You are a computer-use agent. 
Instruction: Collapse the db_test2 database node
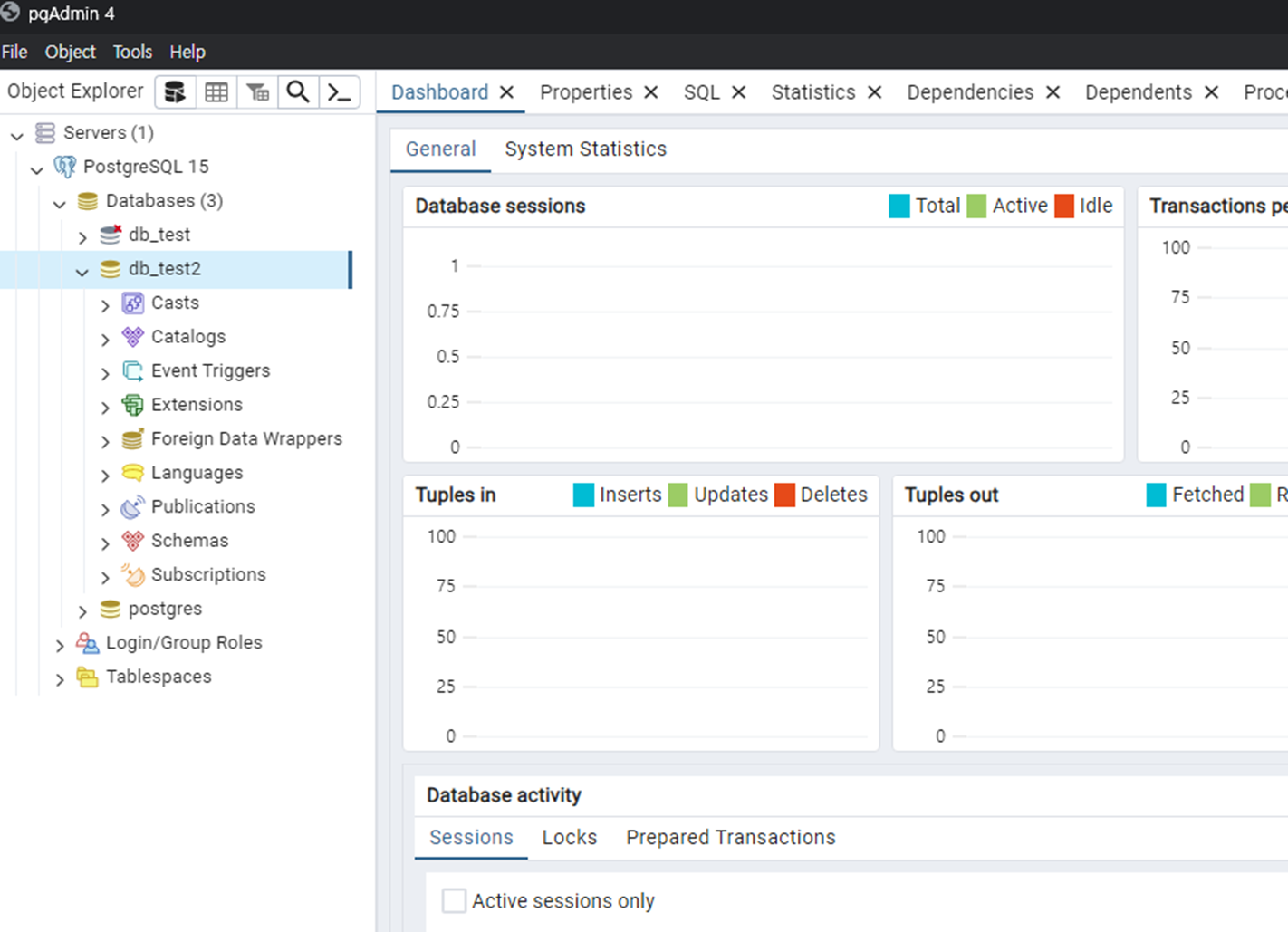pos(82,272)
